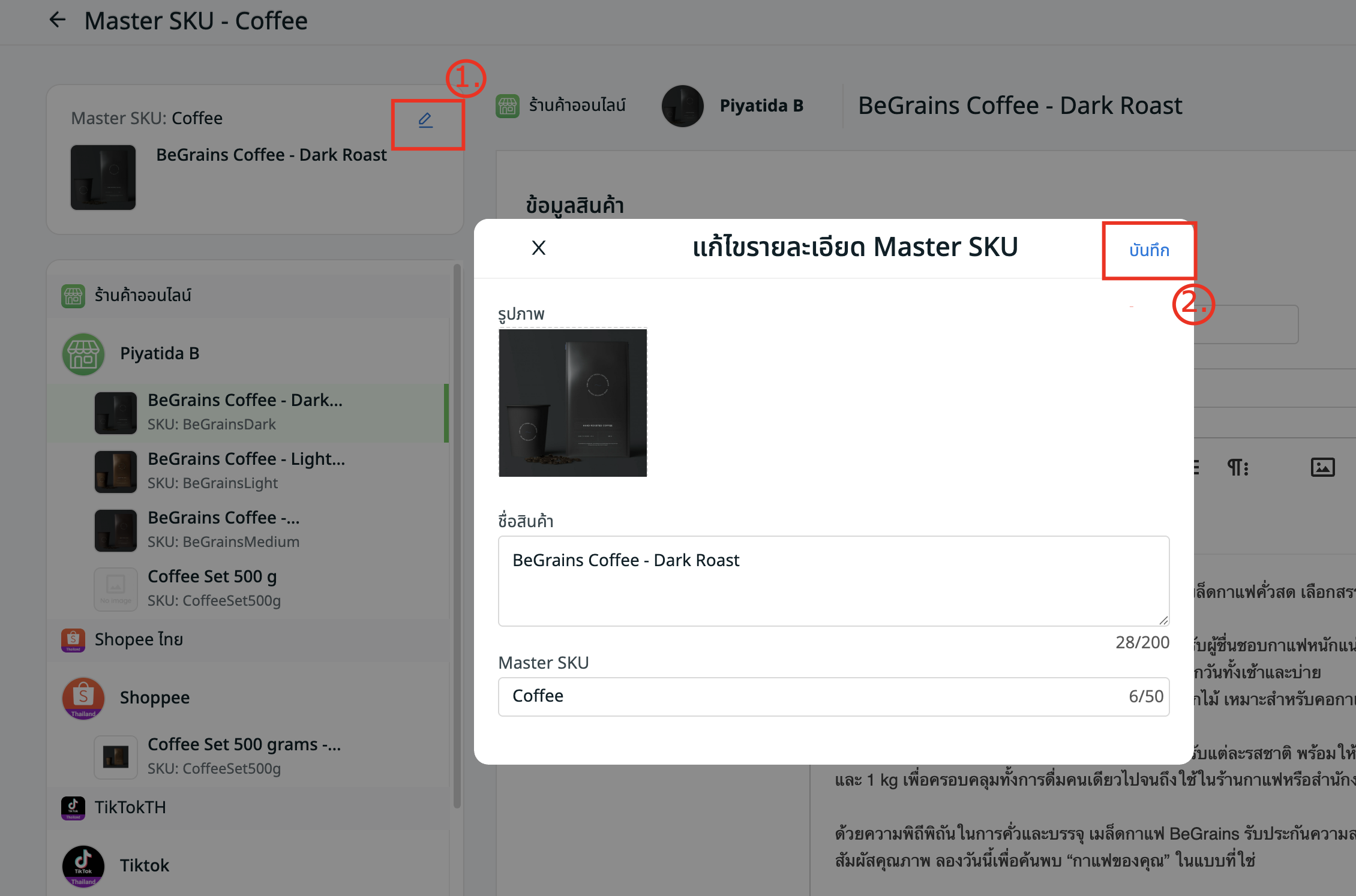Select the BeGrains Coffee - Dark sidebar item
The image size is (1356, 896).
(x=245, y=411)
